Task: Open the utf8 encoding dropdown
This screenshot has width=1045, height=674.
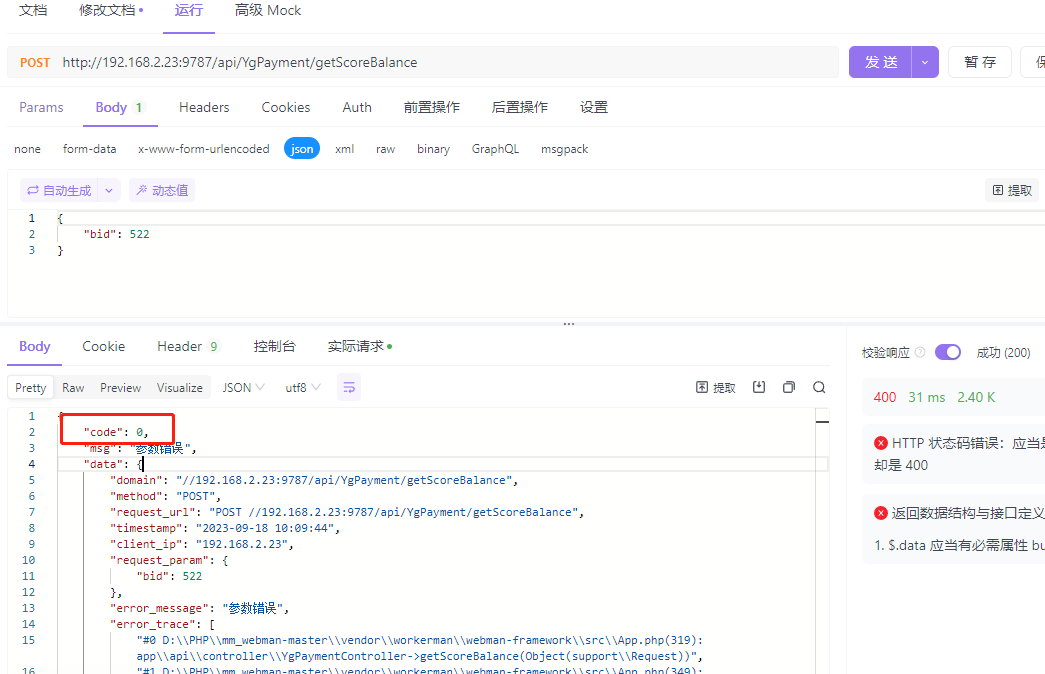Action: pyautogui.click(x=303, y=387)
